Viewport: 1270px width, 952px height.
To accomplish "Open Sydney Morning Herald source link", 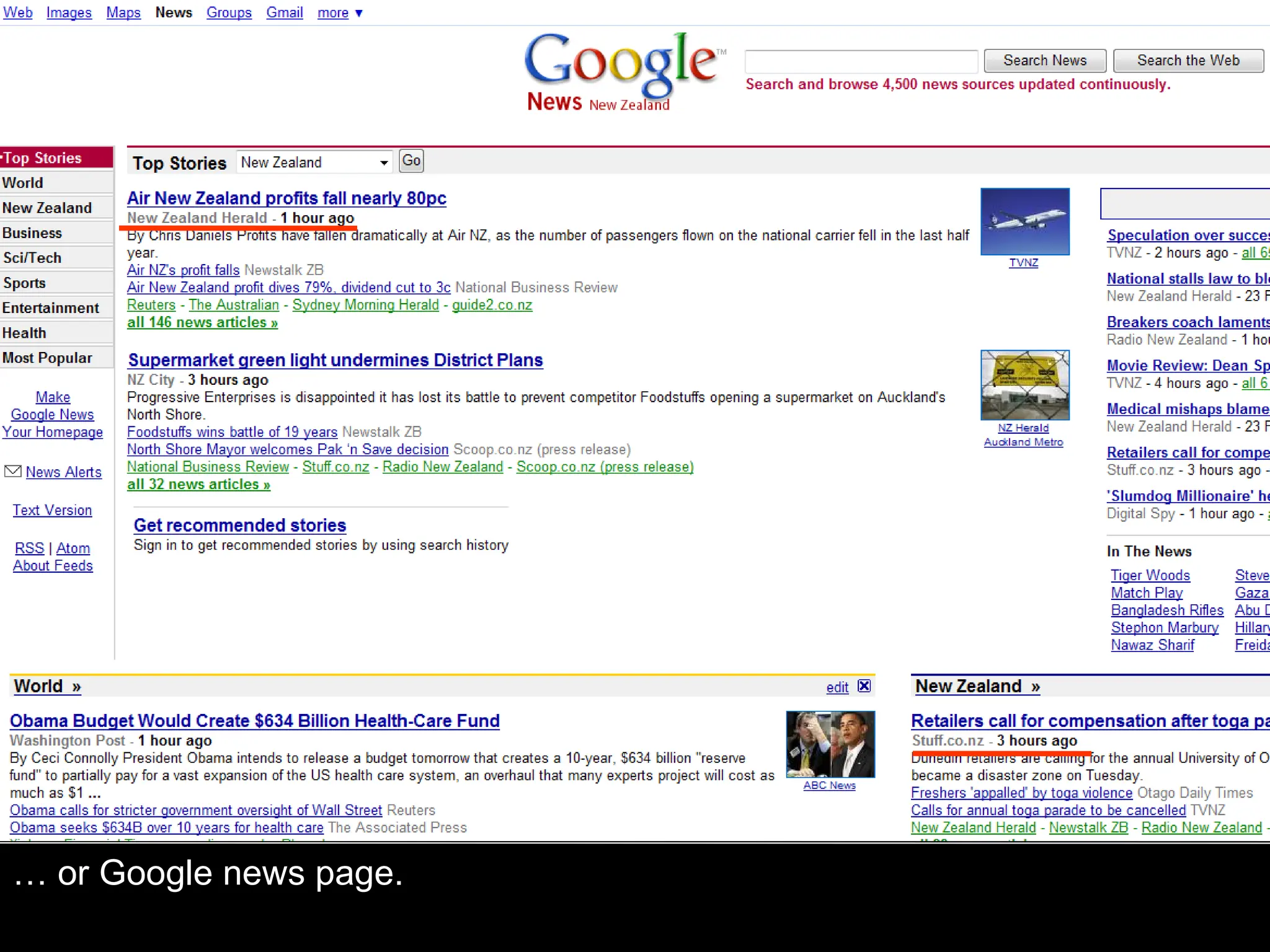I will [x=366, y=305].
